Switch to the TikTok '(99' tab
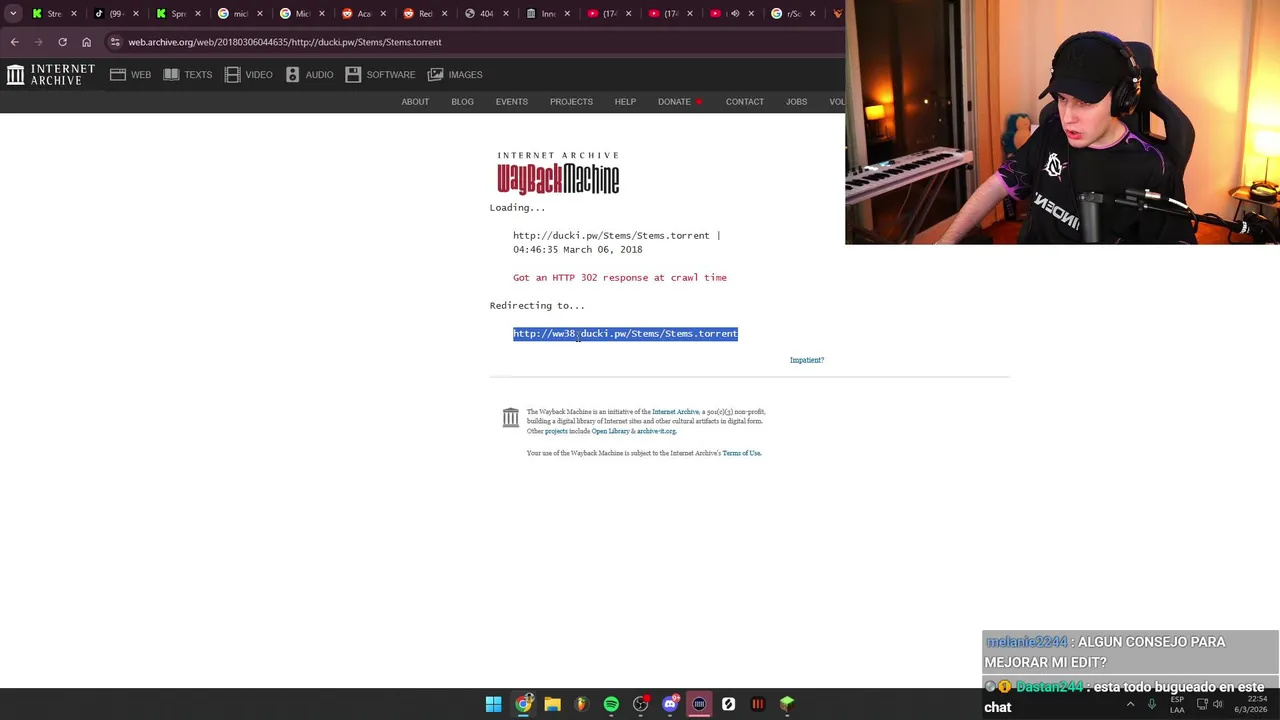The image size is (1280, 720). pos(115,14)
